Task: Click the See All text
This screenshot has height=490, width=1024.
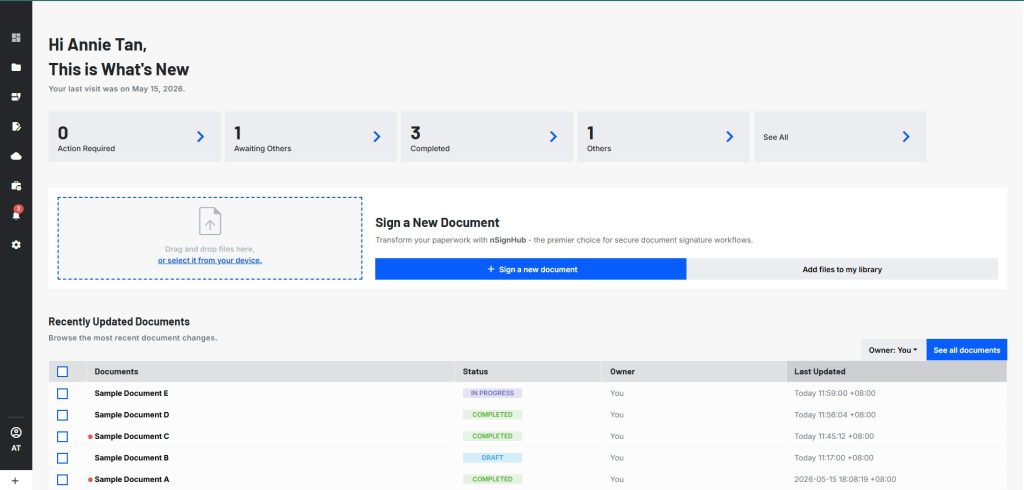Action: (776, 138)
